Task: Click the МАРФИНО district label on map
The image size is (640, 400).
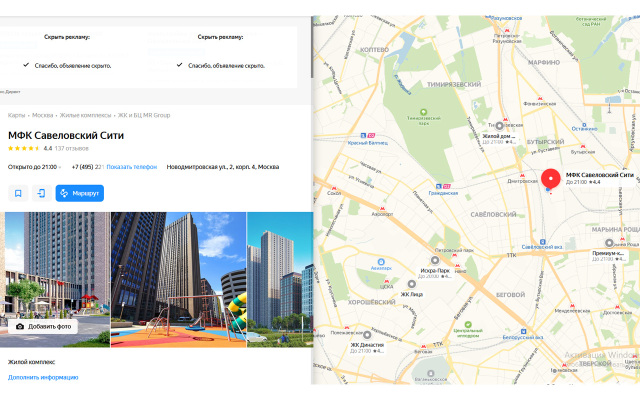Action: pos(544,62)
